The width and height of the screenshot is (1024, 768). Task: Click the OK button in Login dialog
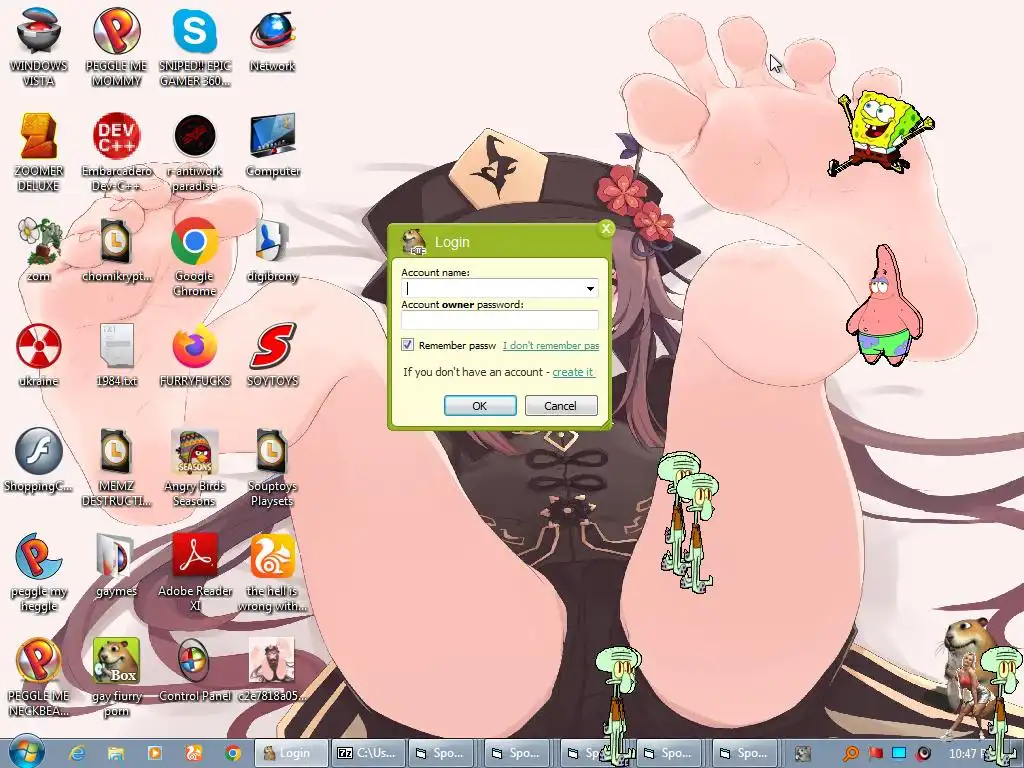click(x=480, y=406)
